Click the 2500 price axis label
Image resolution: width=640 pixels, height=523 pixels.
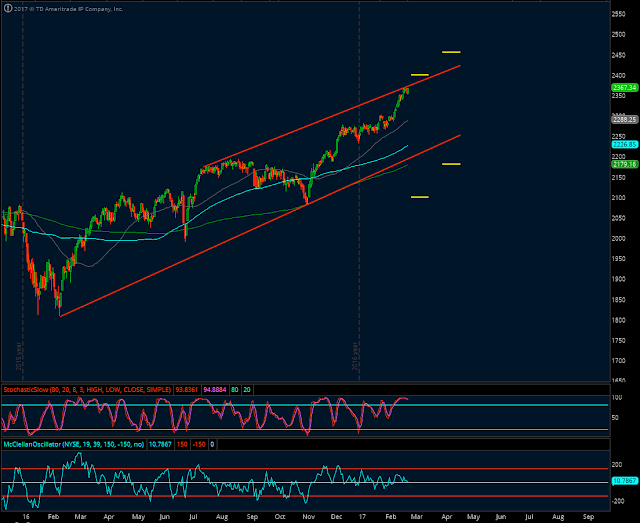[x=619, y=34]
